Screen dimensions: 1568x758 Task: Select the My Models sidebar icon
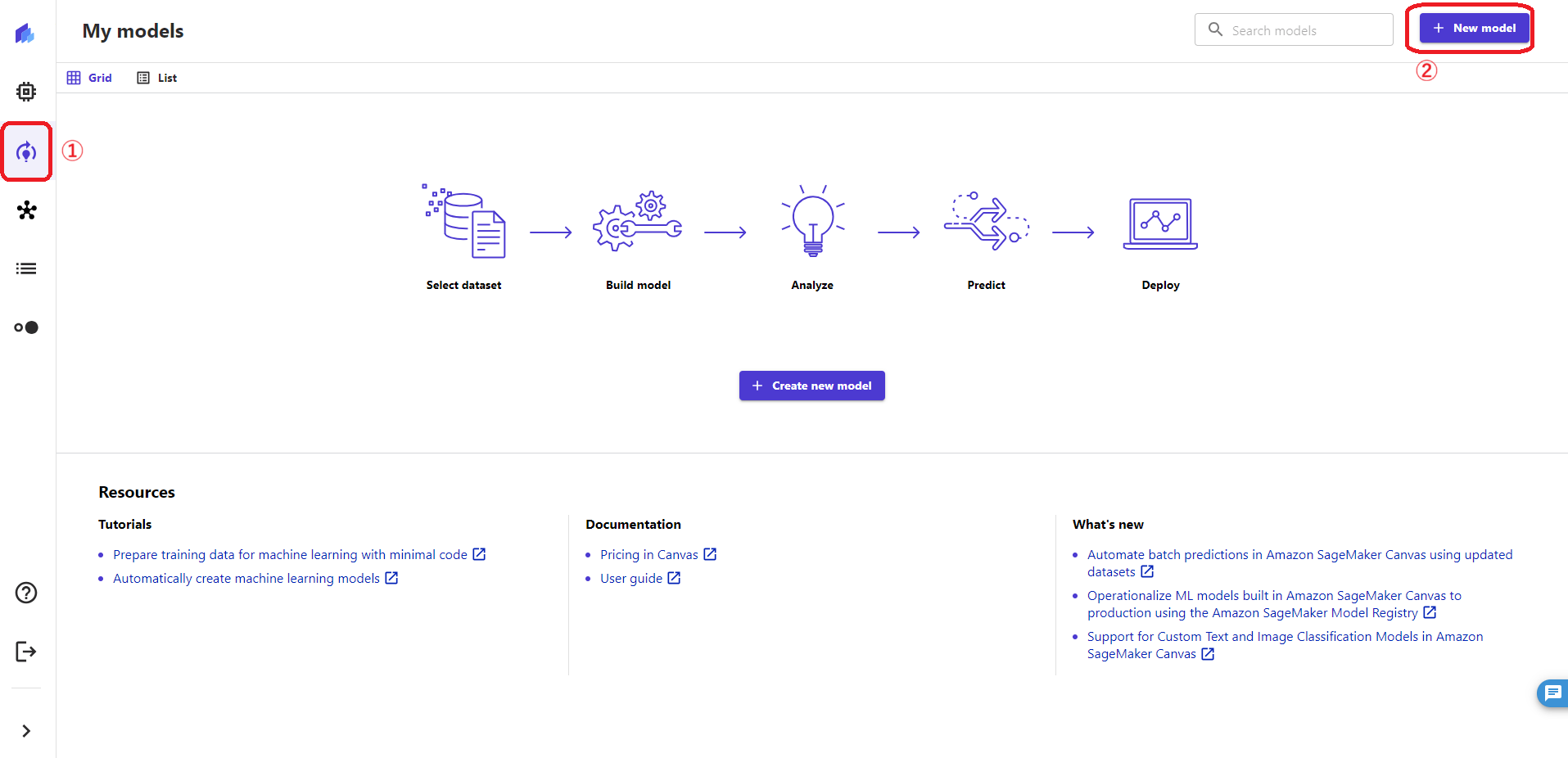tap(26, 151)
